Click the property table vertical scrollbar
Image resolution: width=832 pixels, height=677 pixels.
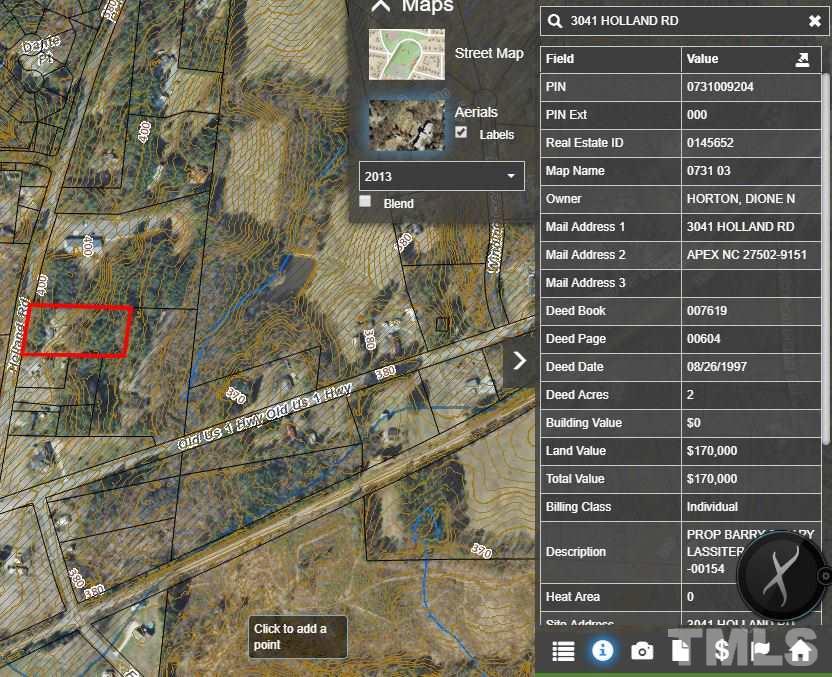(x=825, y=259)
